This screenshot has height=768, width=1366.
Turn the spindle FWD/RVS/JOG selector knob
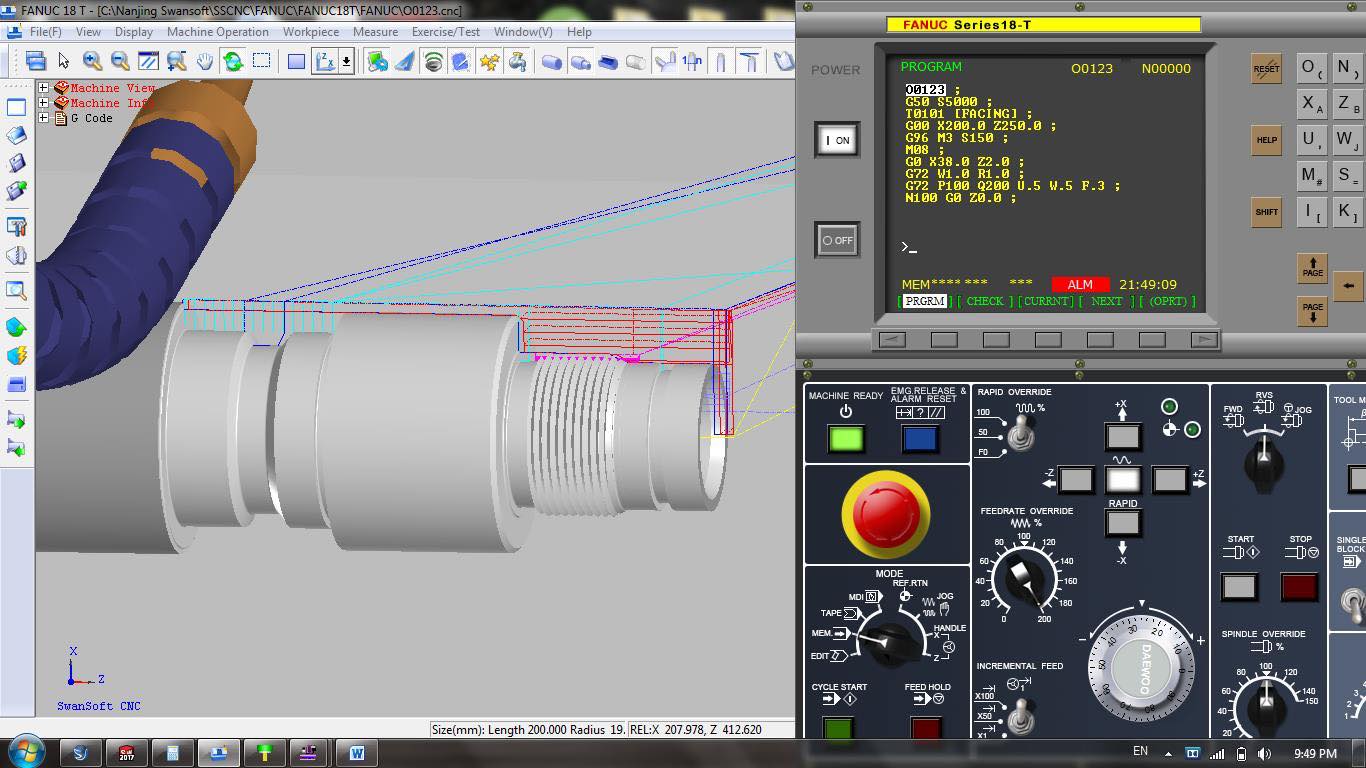1265,462
